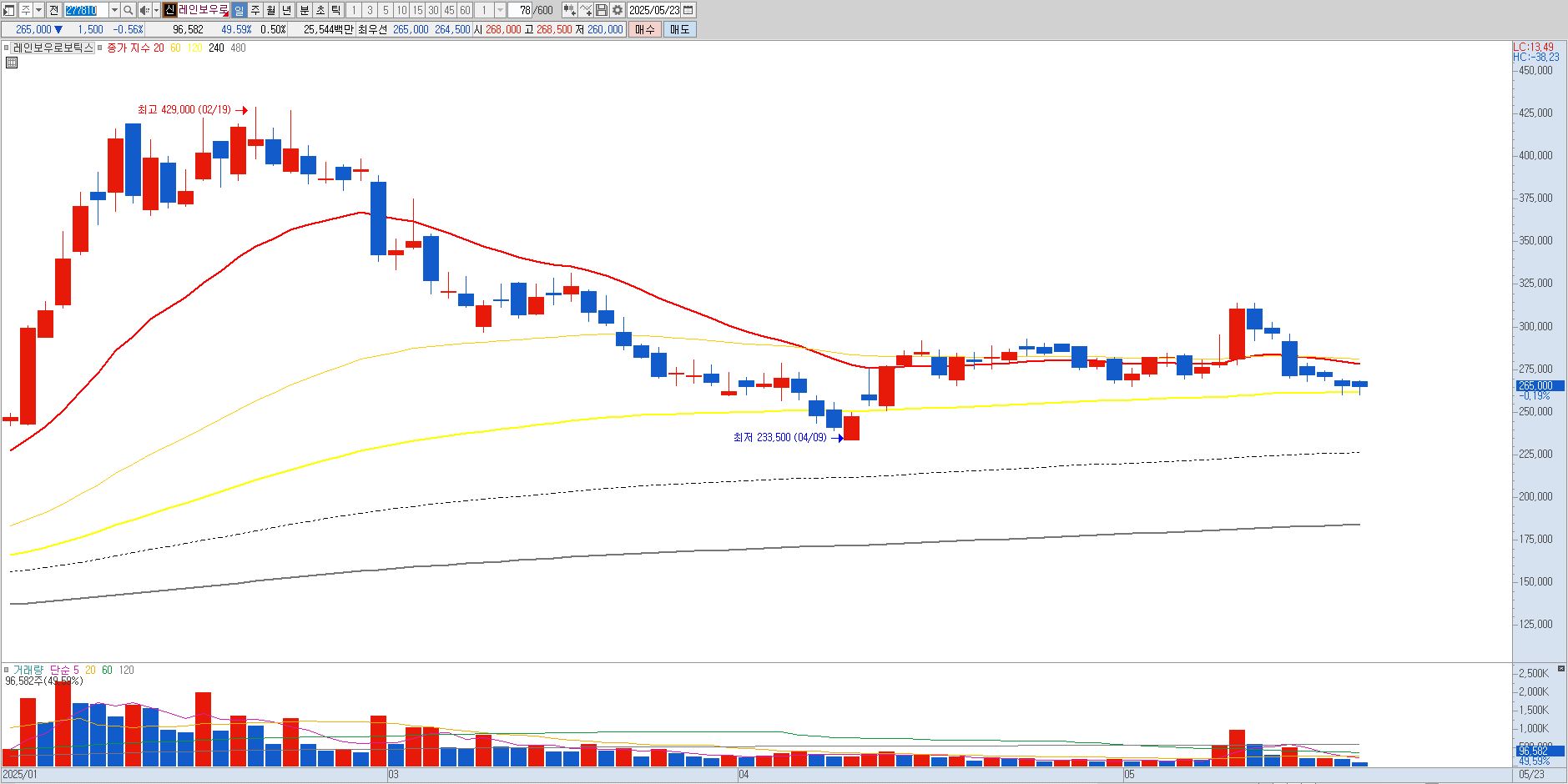Switch chart to 주 weekly period
Viewport: 1568px width, 784px height.
click(255, 10)
